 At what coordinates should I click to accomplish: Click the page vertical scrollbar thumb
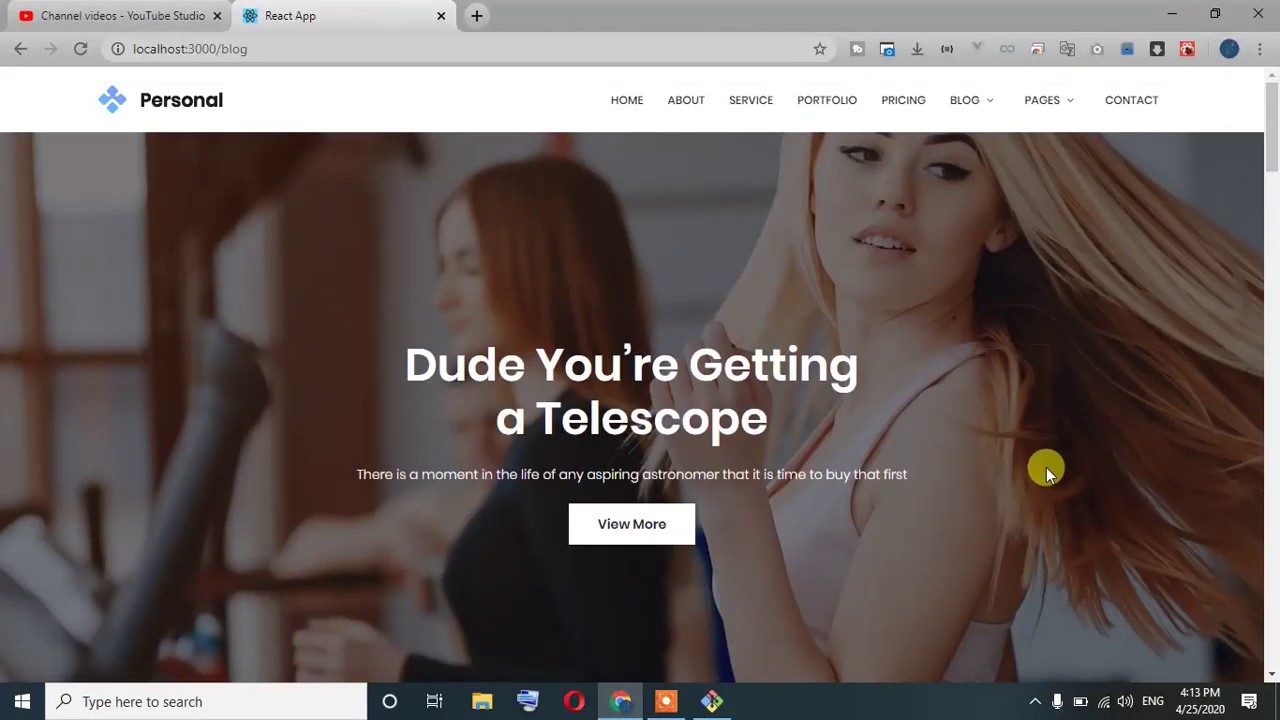(x=1272, y=127)
